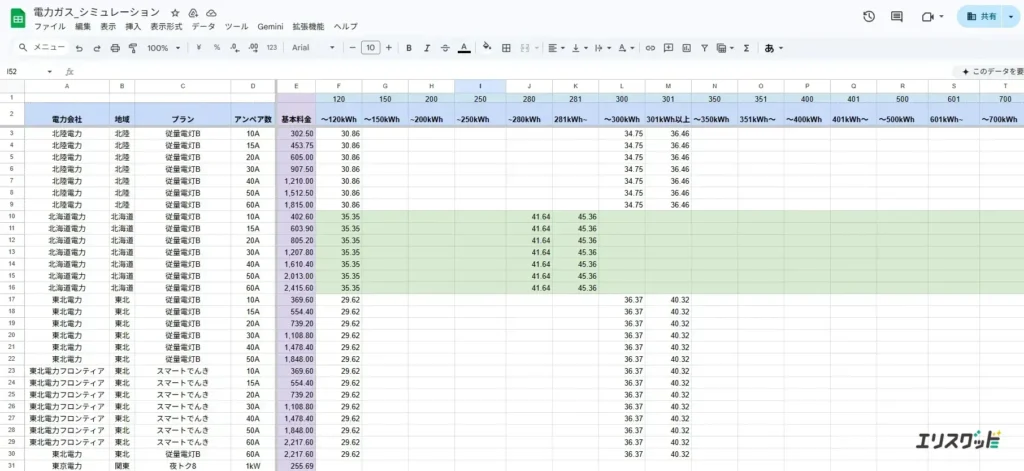Screen dimensions: 1024x471
Task: Open the 拡張機能 menu
Action: pos(308,27)
